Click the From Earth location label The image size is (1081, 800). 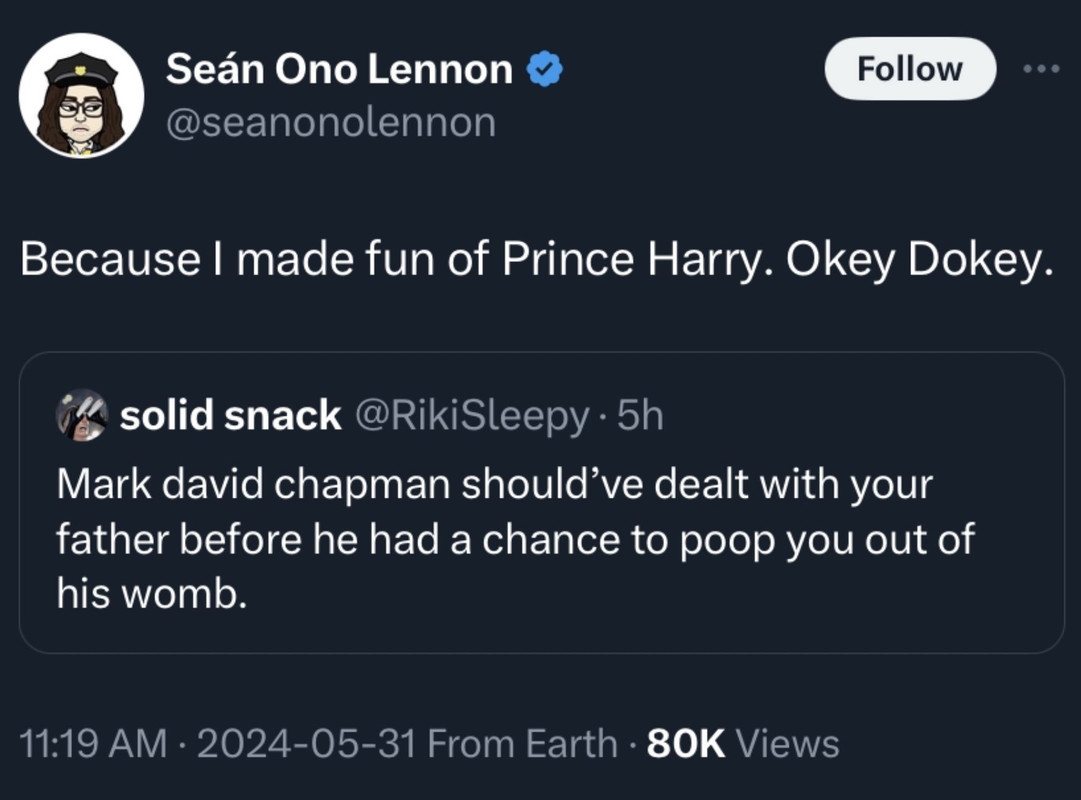(528, 744)
